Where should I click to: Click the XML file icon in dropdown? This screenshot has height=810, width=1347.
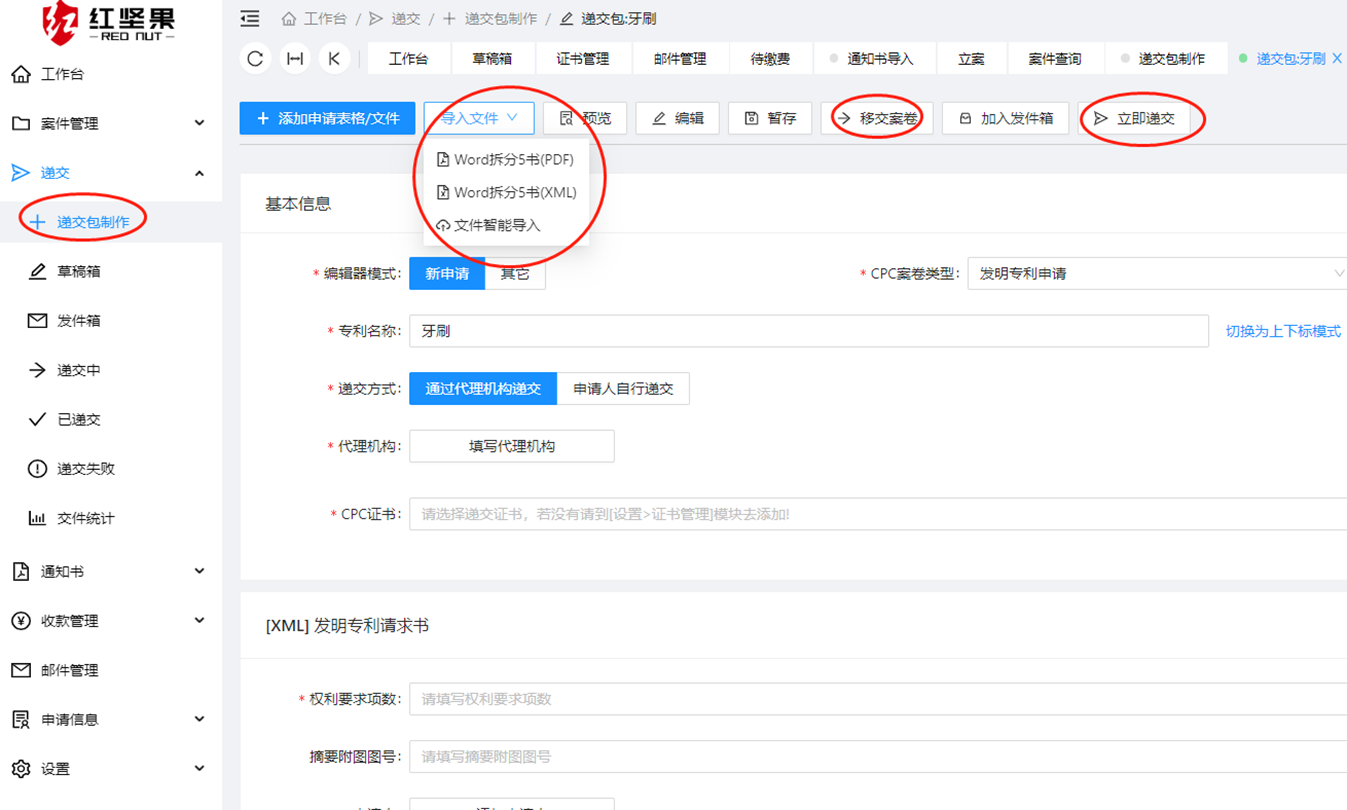[443, 192]
